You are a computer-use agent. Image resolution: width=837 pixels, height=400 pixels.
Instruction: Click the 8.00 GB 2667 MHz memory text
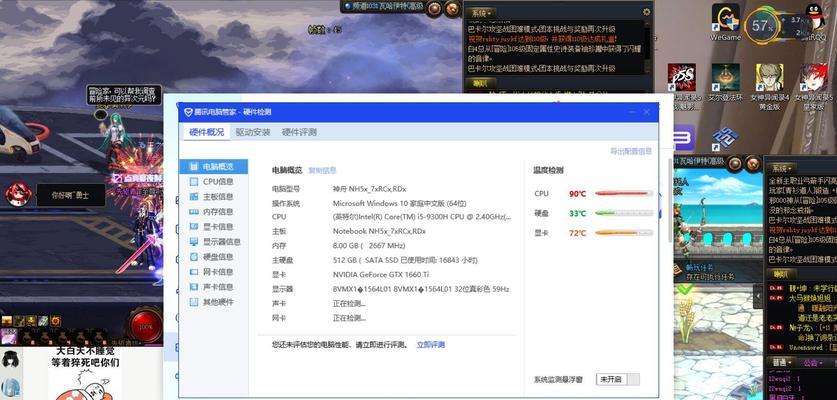369,246
